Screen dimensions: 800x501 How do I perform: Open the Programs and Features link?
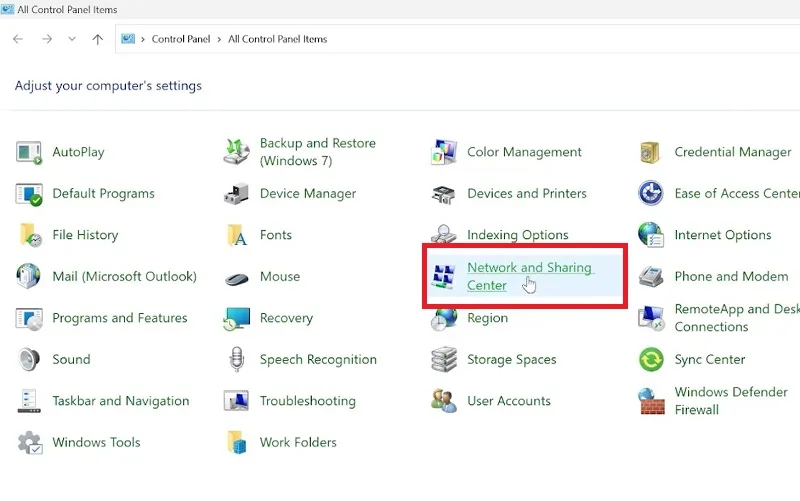click(120, 318)
